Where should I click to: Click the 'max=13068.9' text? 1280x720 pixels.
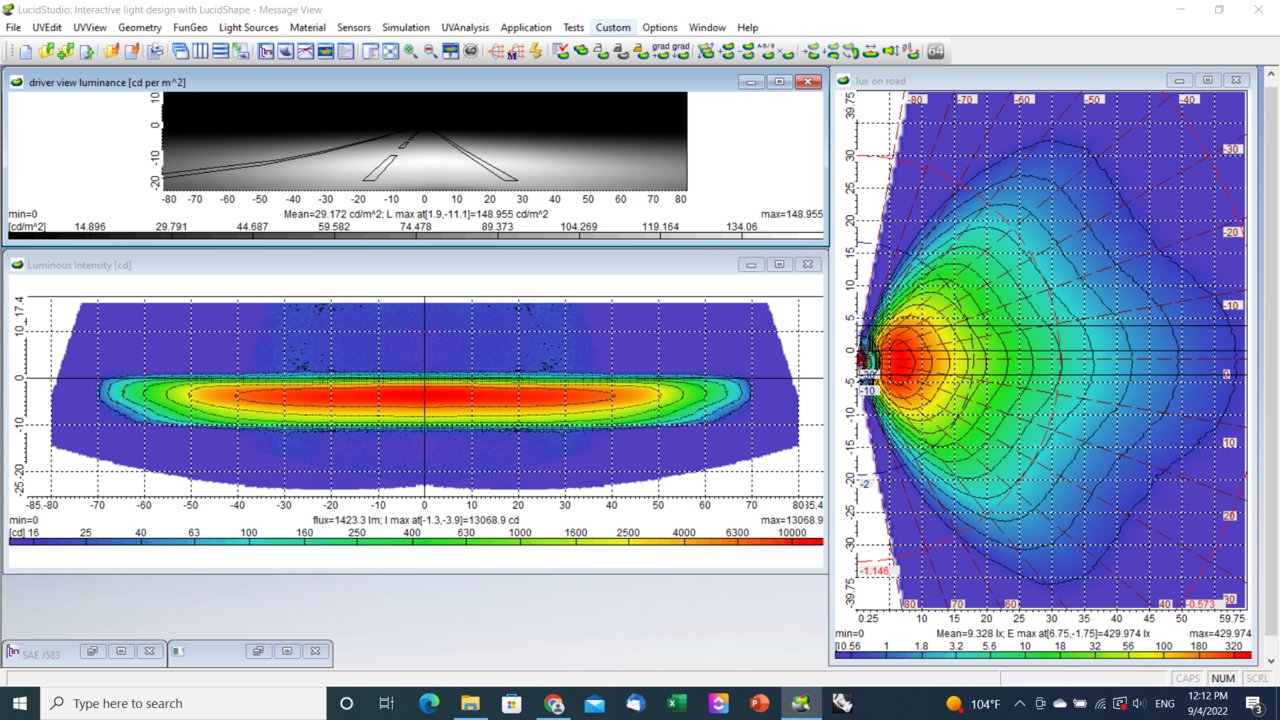point(792,520)
